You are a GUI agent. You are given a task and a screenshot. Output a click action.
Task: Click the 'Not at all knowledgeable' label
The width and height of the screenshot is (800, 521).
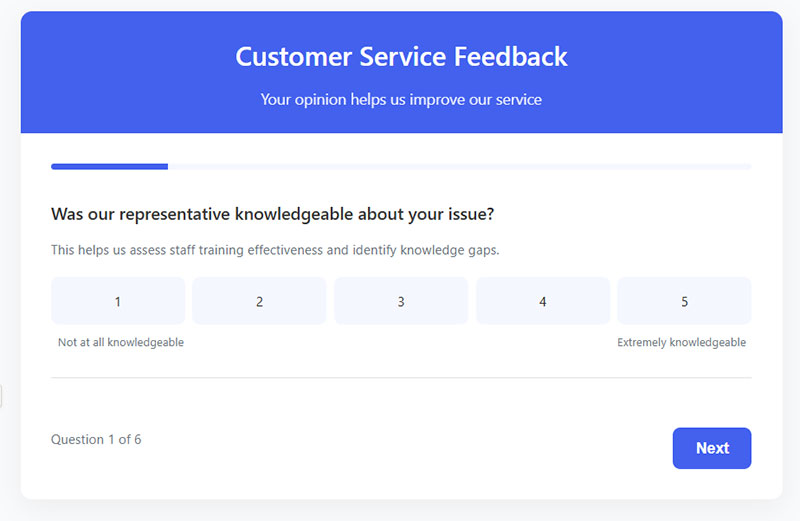[x=121, y=342]
